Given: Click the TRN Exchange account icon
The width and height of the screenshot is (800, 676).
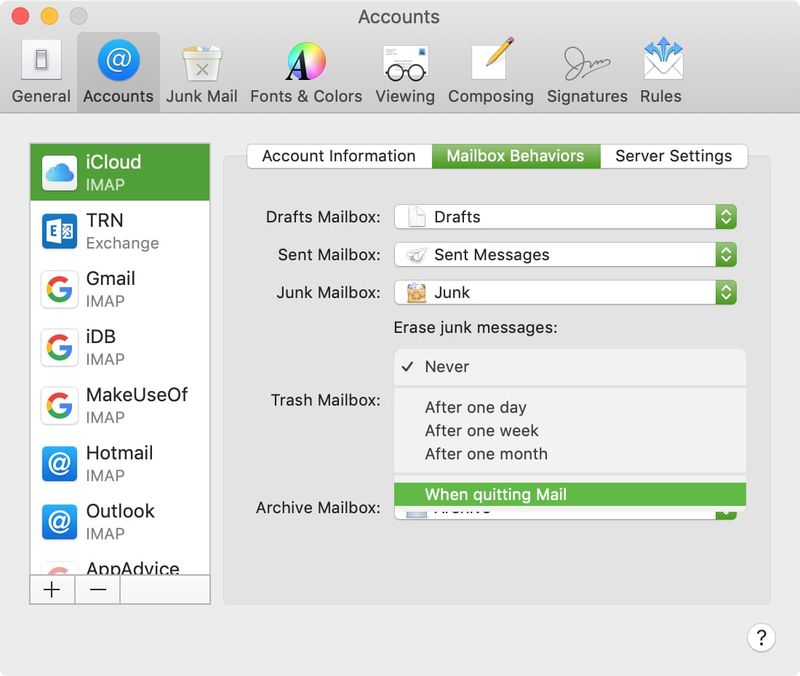Looking at the screenshot, I should coord(60,231).
